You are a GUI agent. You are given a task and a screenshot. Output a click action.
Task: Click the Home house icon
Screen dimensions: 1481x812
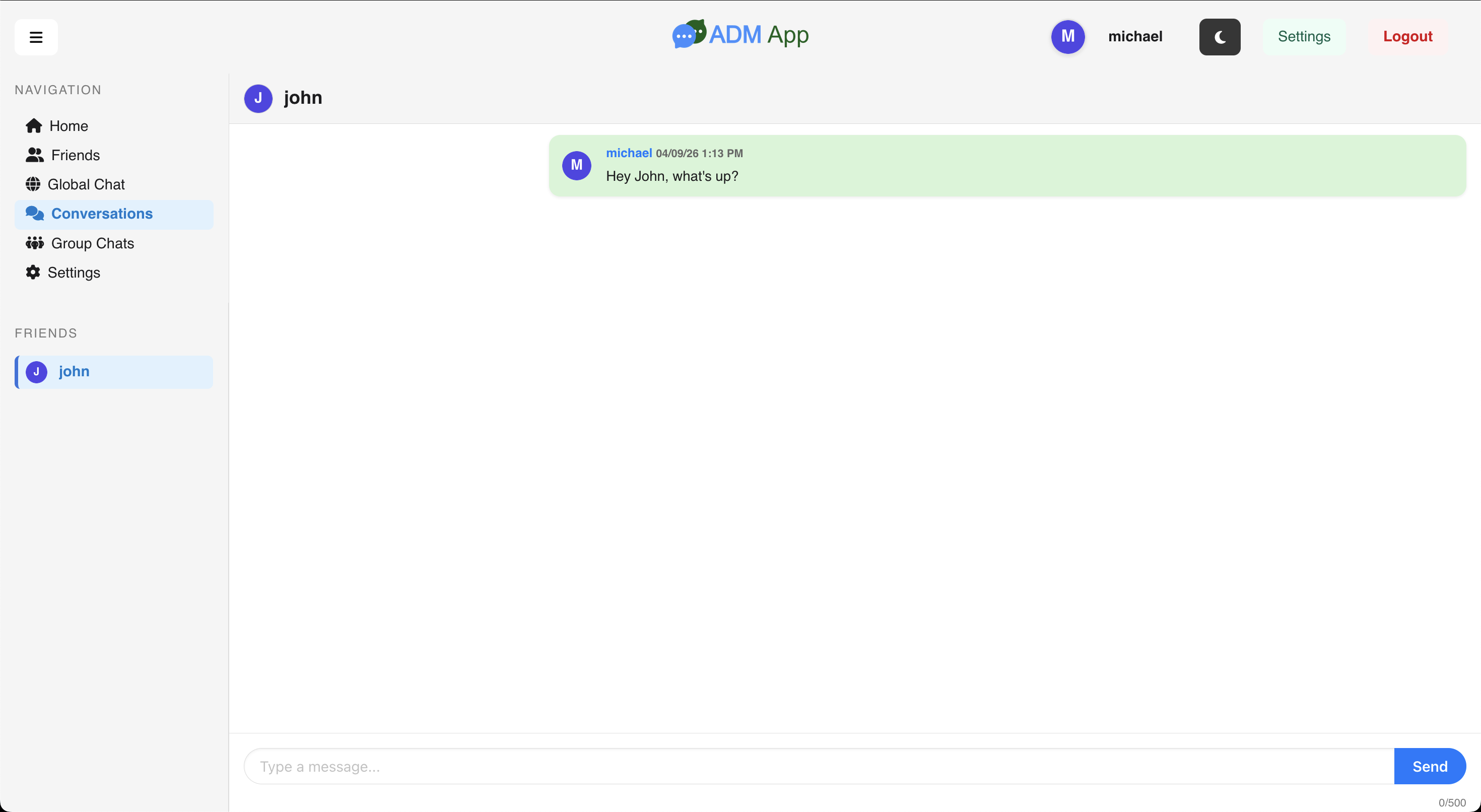[34, 125]
